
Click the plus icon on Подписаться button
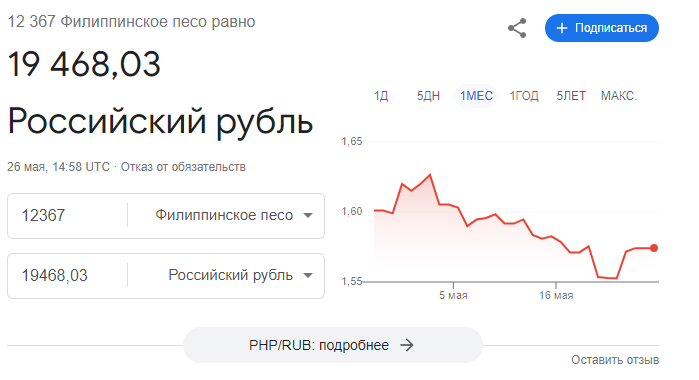[x=562, y=28]
